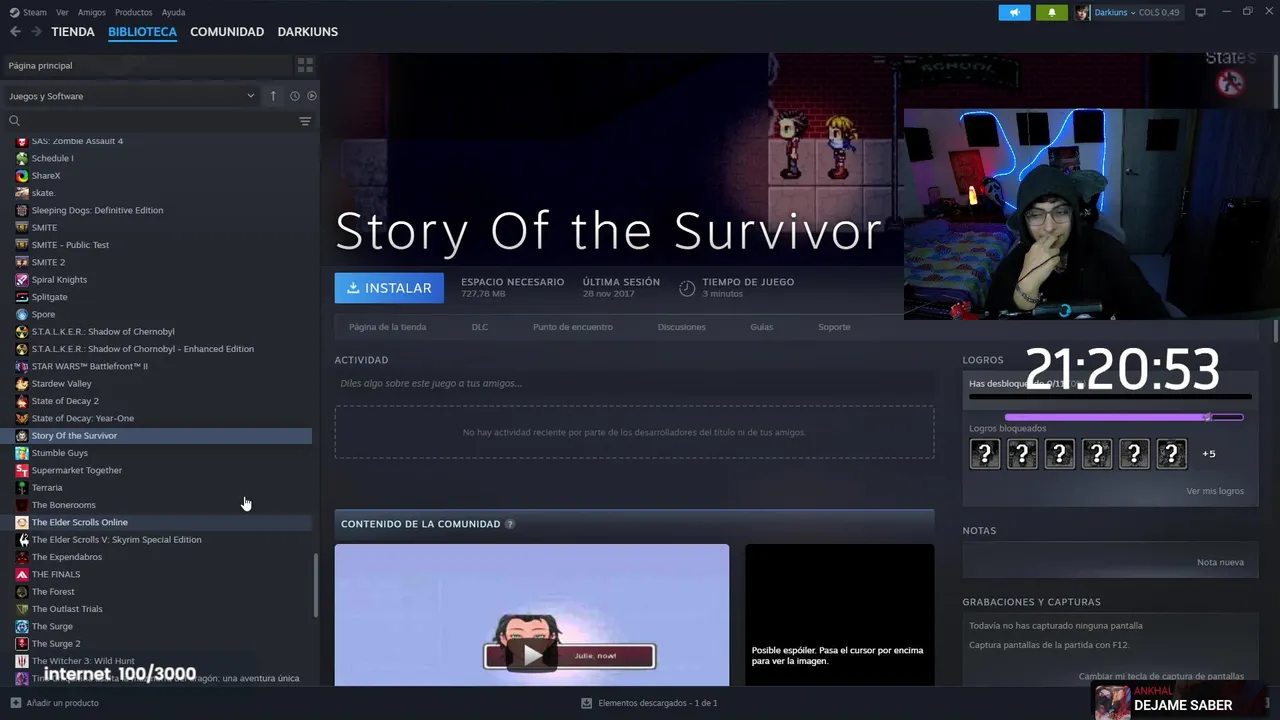Switch to the TIENDA tab
The width and height of the screenshot is (1280, 720).
point(73,32)
